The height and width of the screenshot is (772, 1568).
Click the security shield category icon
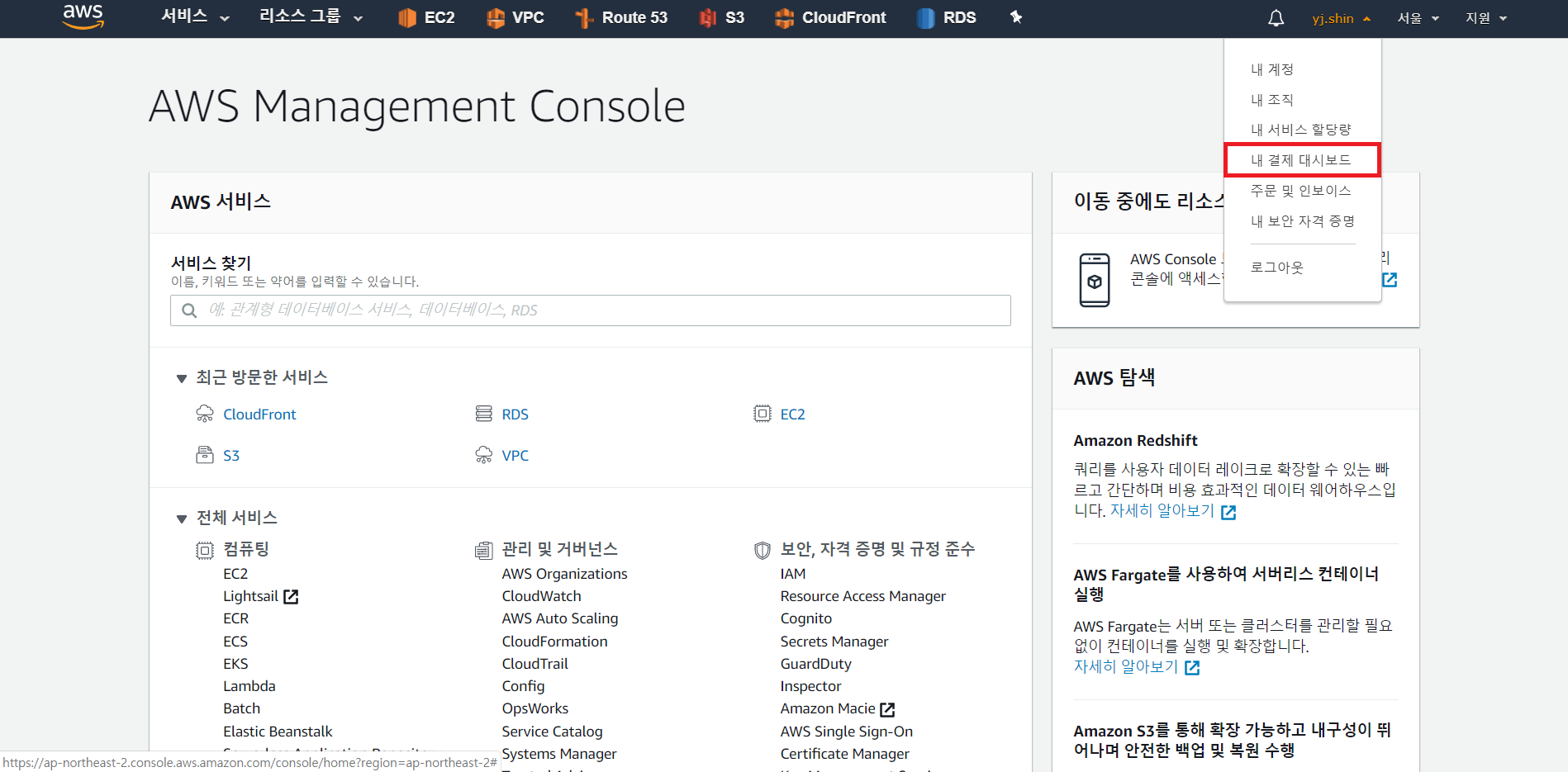tap(763, 551)
